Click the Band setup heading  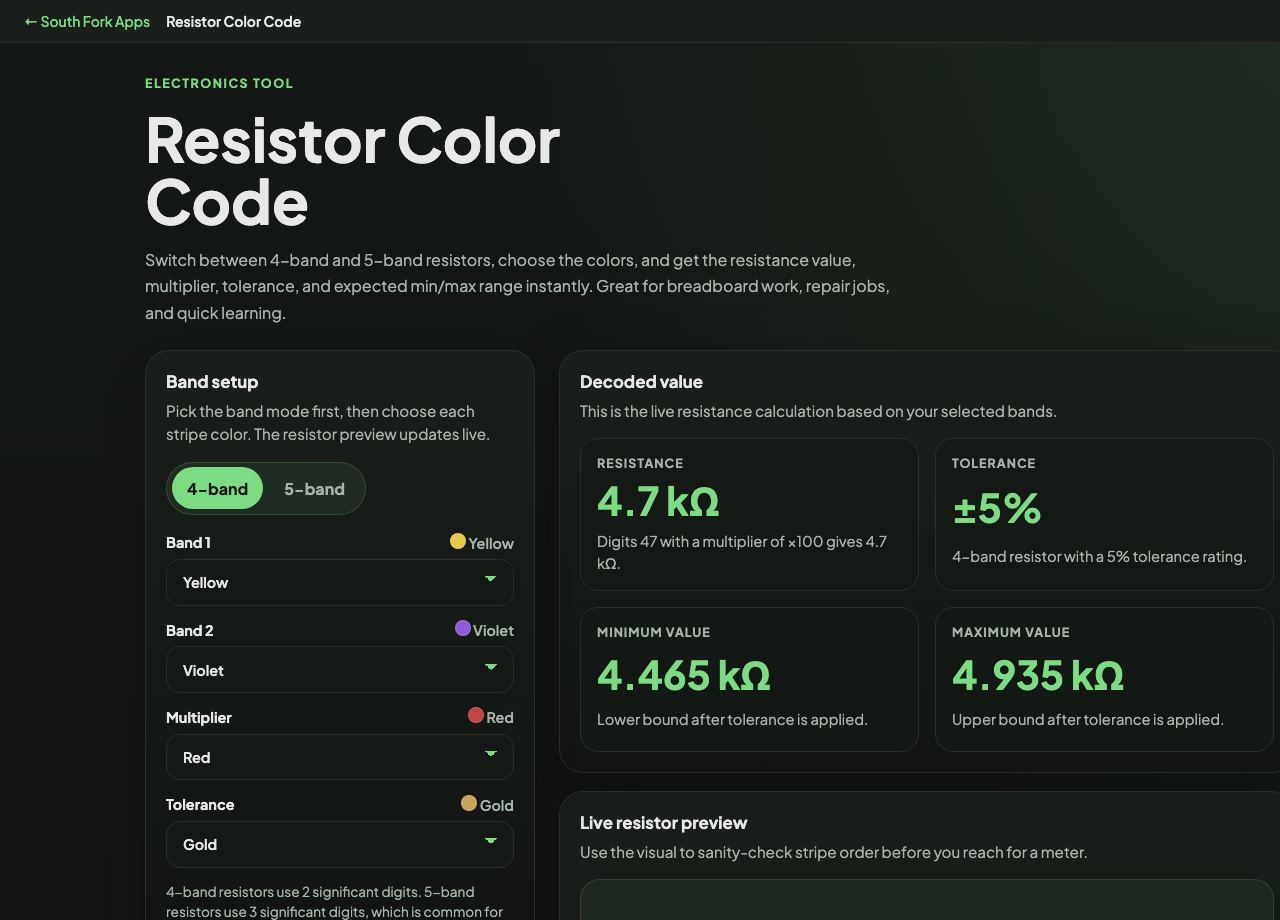212,382
